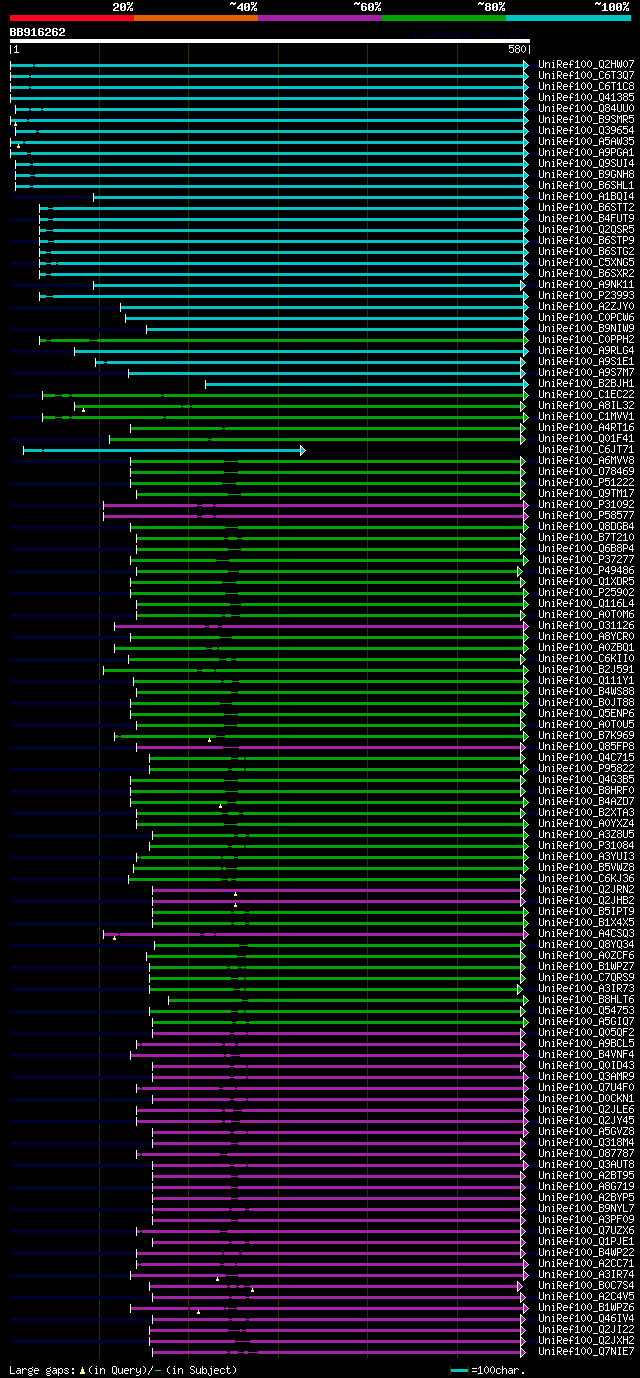This screenshot has width=640, height=1378.
Task: Select the UniRef100_A4RT16 label
Action: 586,427
